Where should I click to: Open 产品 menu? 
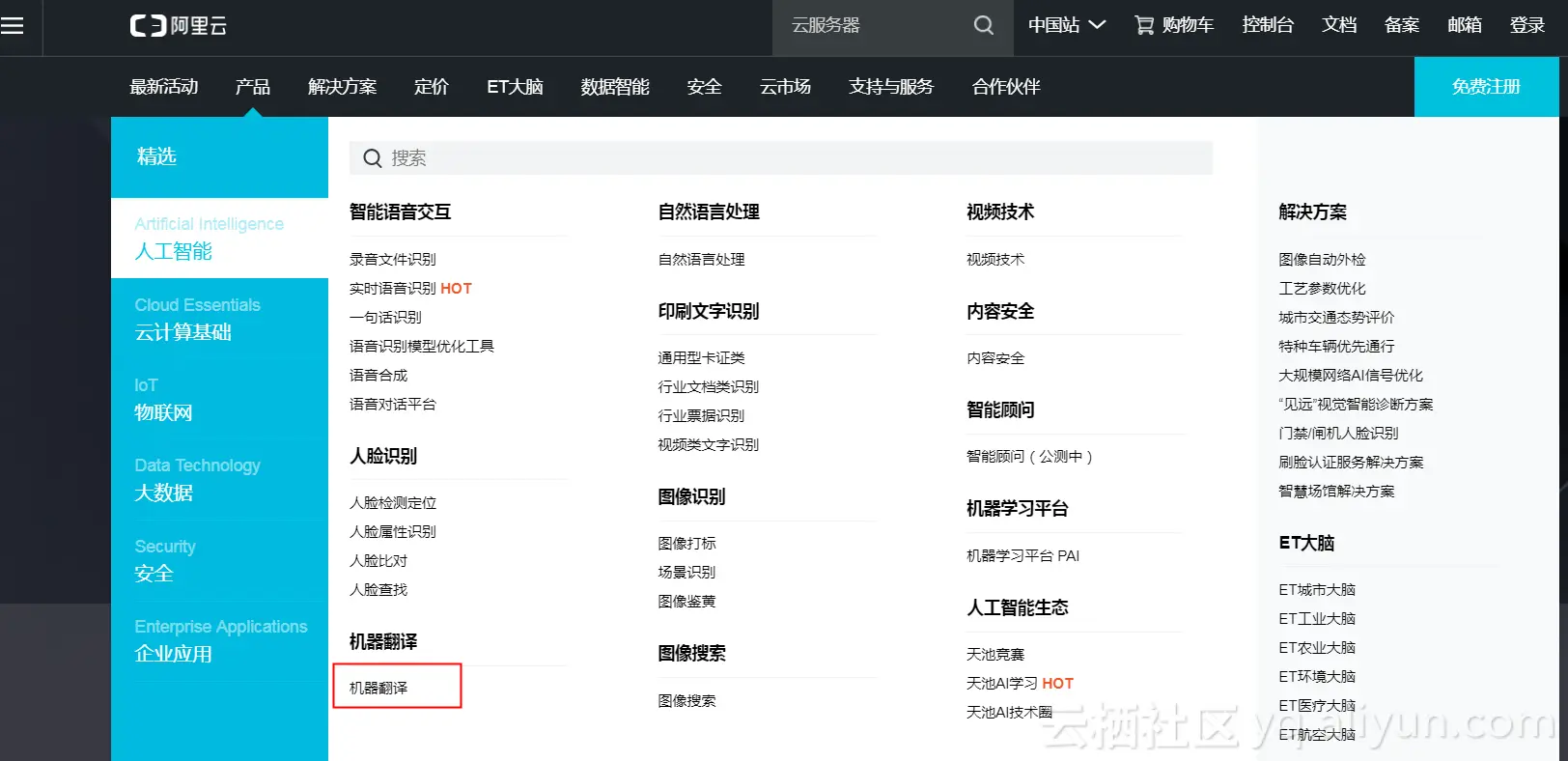253,87
